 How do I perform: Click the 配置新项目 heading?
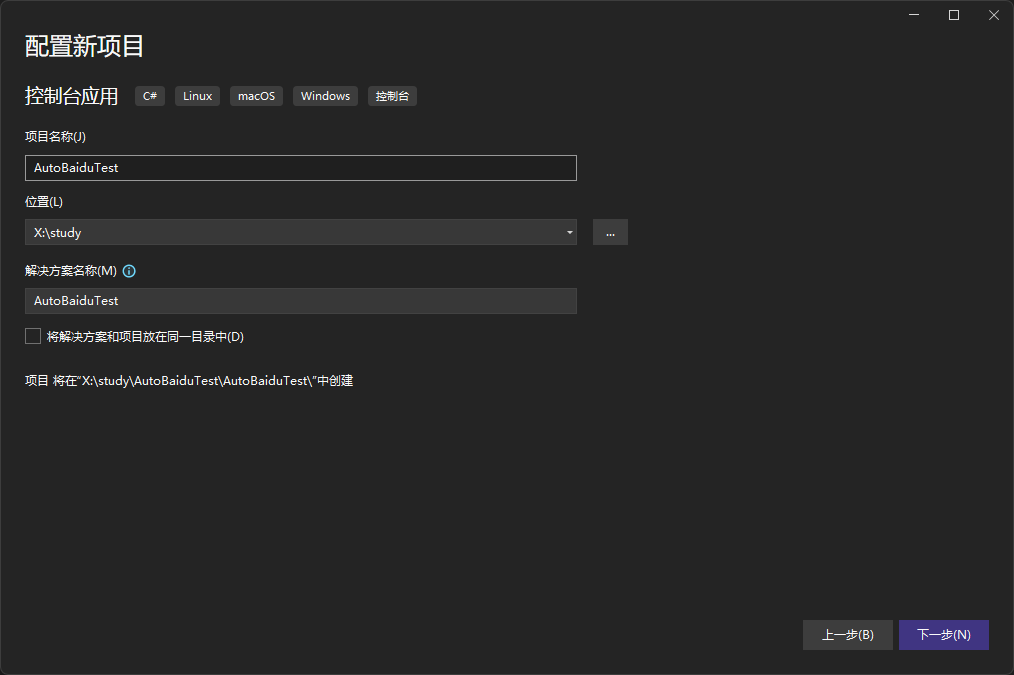[84, 47]
